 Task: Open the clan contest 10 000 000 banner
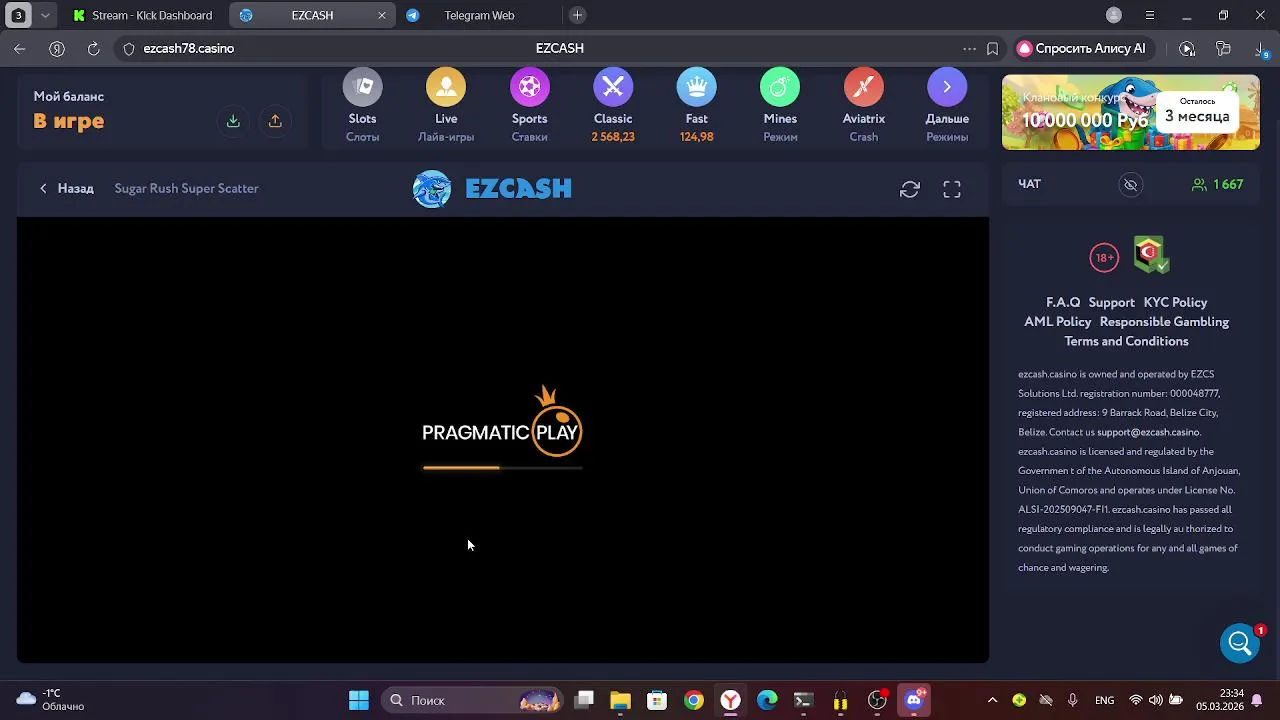[x=1131, y=112]
